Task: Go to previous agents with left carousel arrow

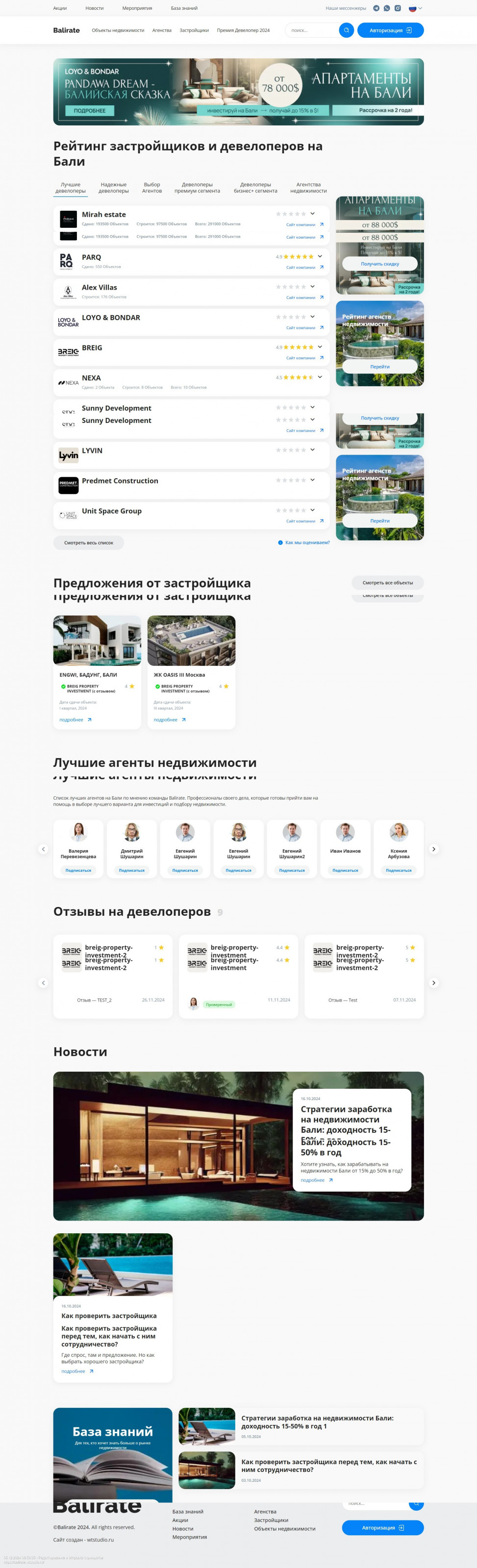Action: click(x=43, y=849)
